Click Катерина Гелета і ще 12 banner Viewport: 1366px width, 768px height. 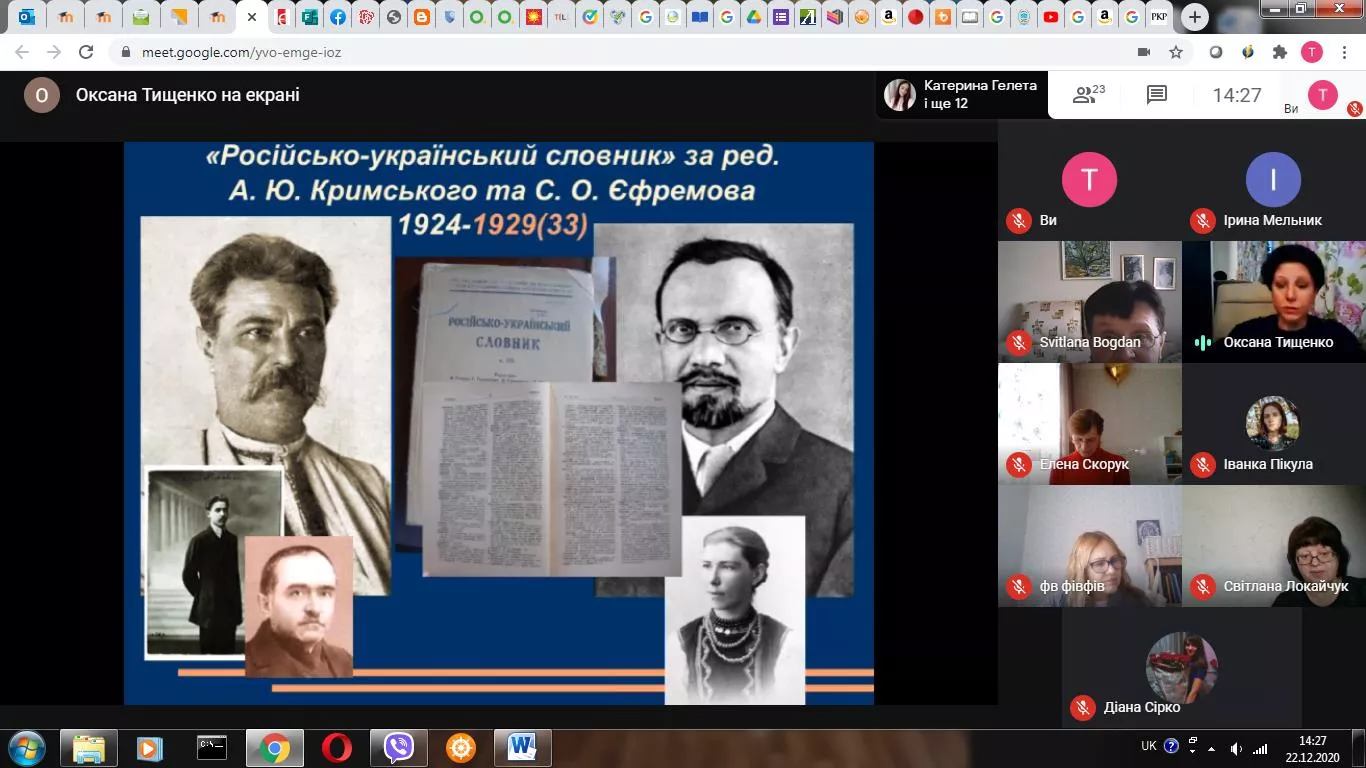click(x=958, y=95)
